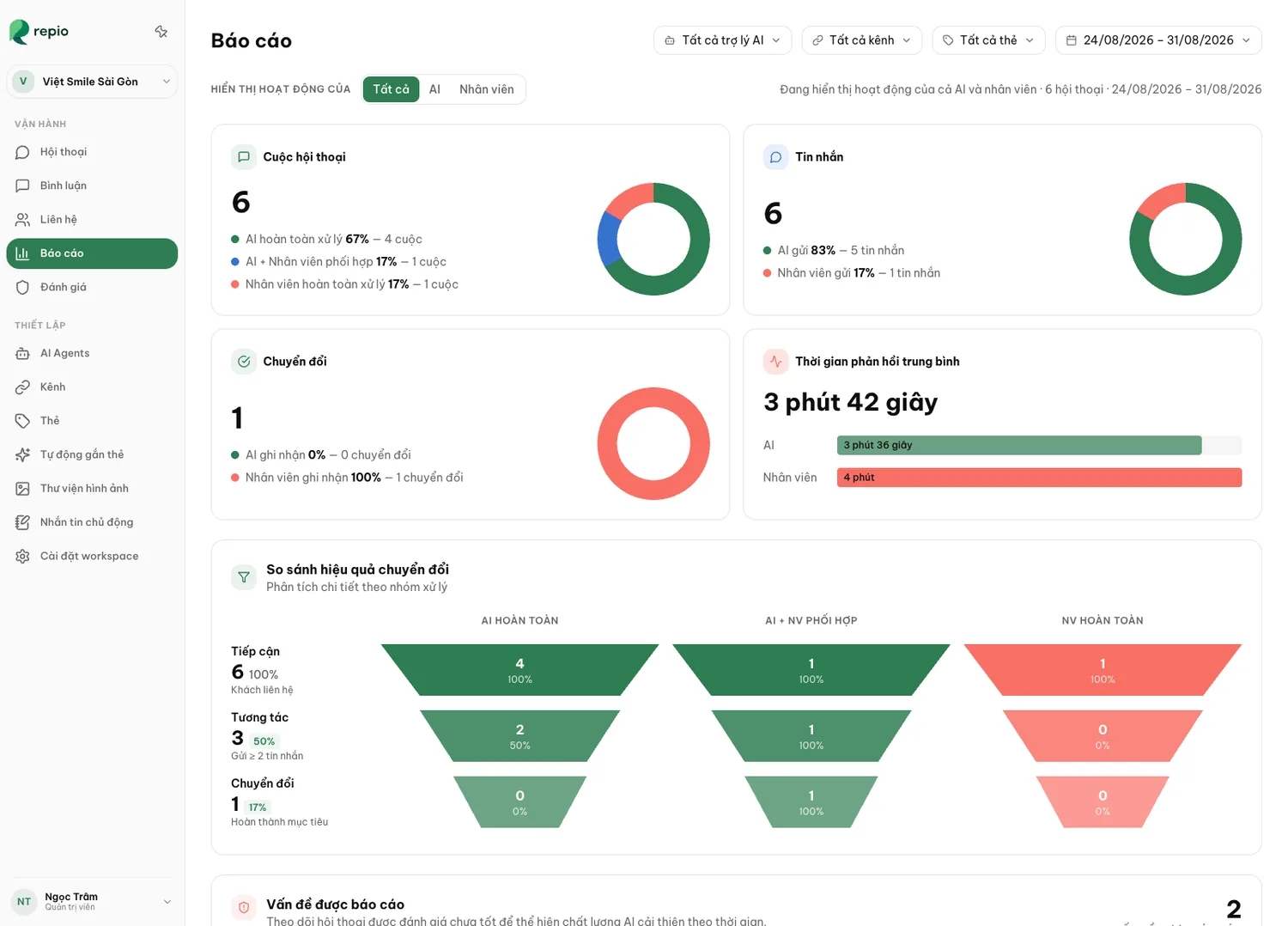Click the Chuyển đổi check icon

coord(244,362)
